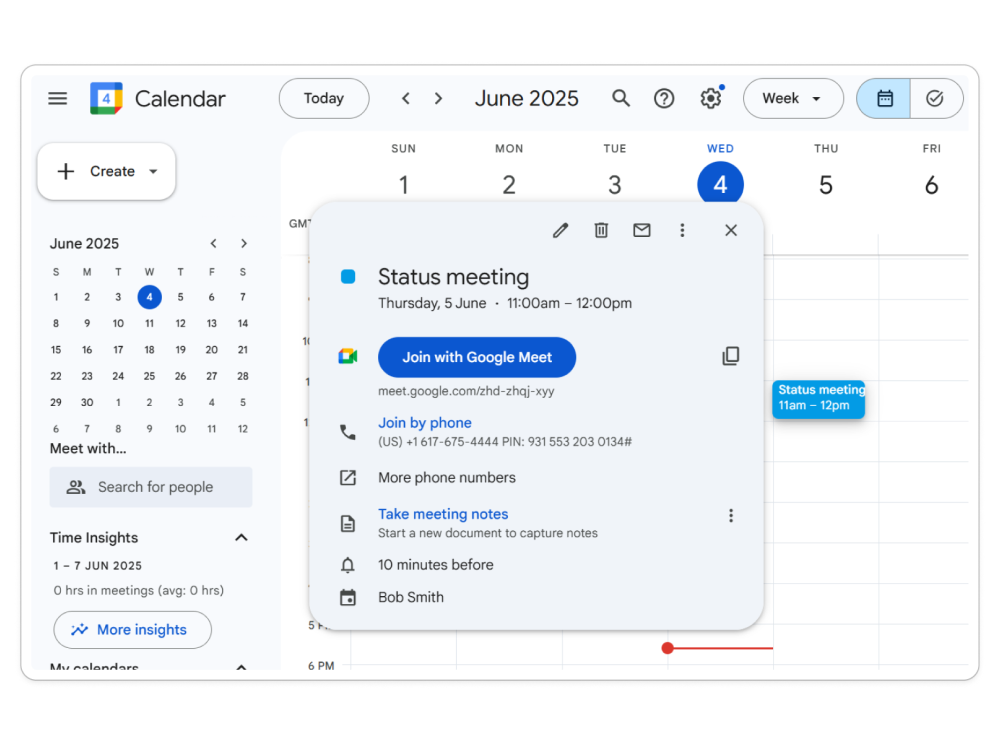Open the Week view dropdown
Screen dimensions: 1000x750
pyautogui.click(x=792, y=98)
